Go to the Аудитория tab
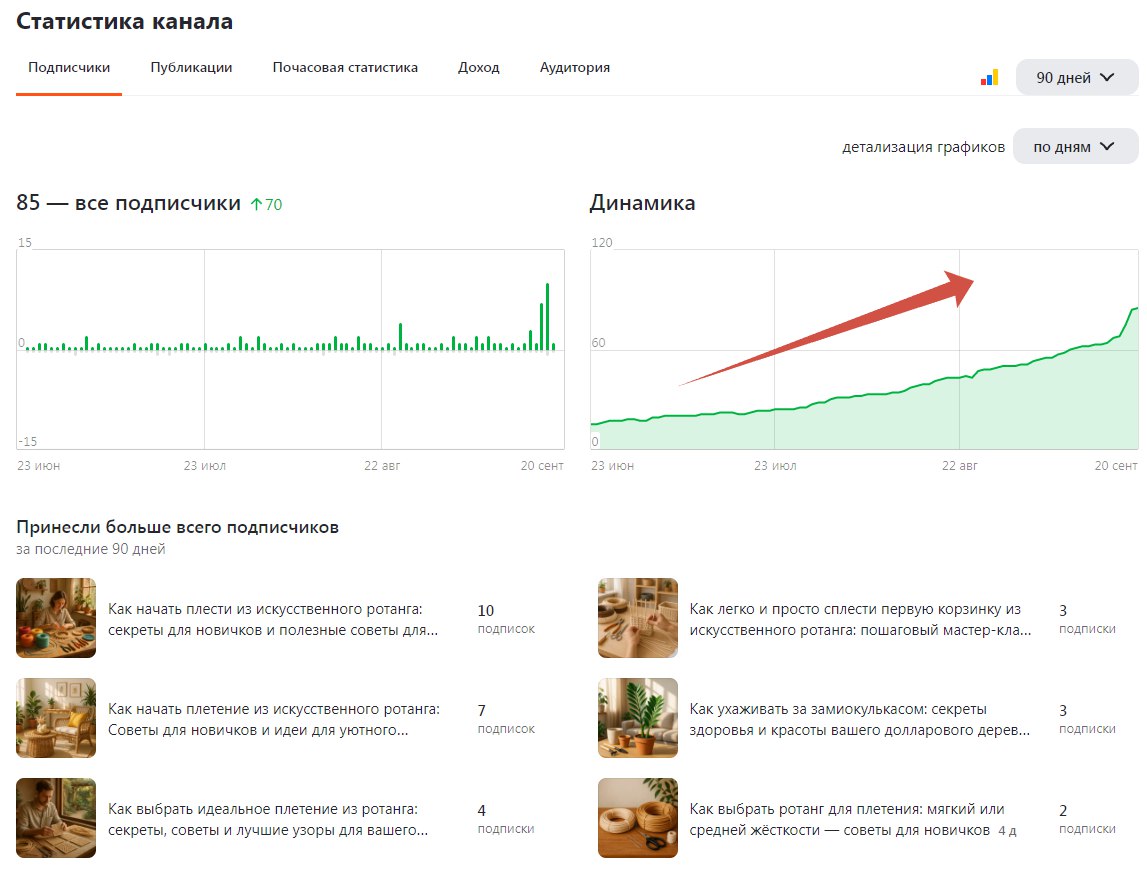The image size is (1147, 882). [x=574, y=68]
